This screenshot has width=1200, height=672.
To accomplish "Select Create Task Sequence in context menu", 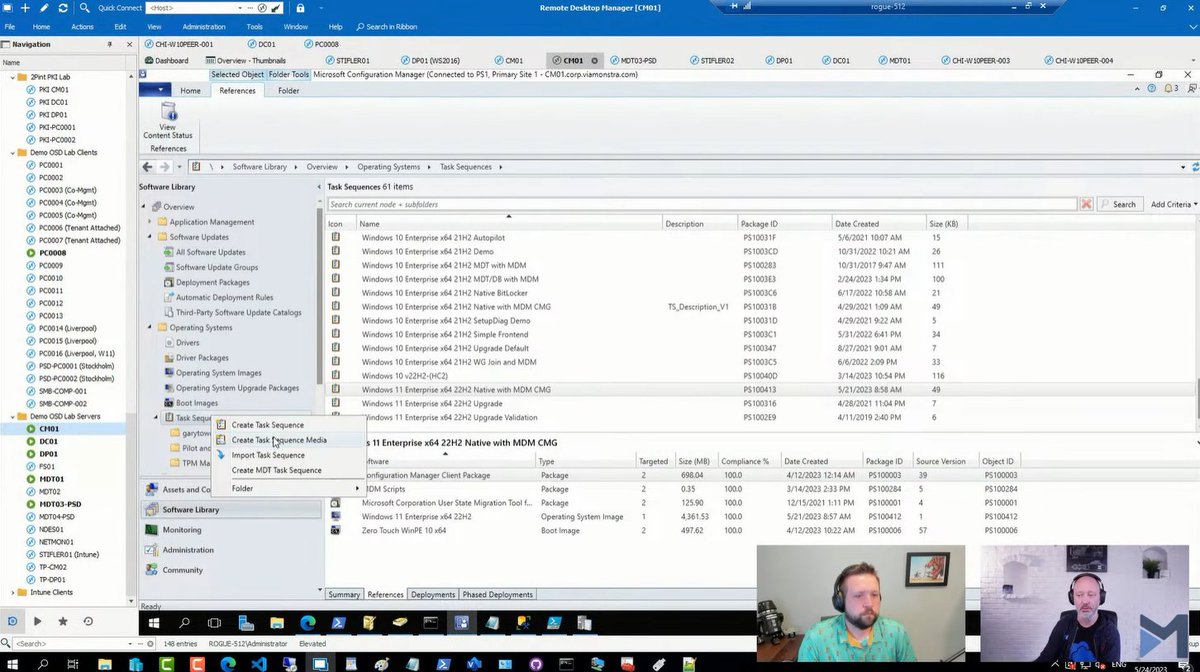I will pos(267,425).
